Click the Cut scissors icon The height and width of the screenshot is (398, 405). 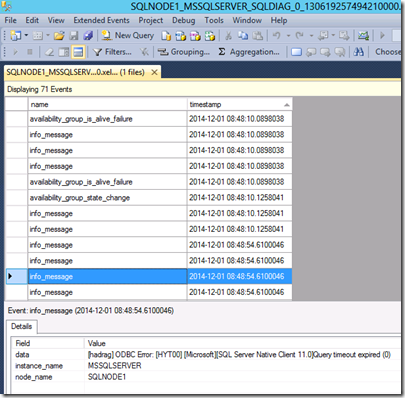click(228, 35)
